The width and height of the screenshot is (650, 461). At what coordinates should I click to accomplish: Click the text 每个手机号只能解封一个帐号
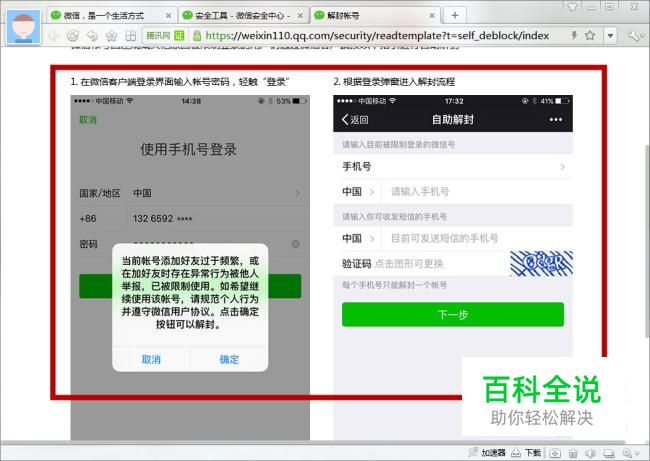[394, 285]
